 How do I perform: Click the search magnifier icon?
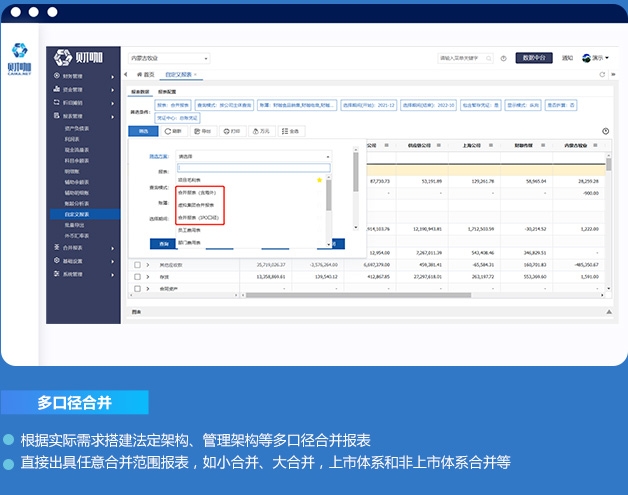489,58
